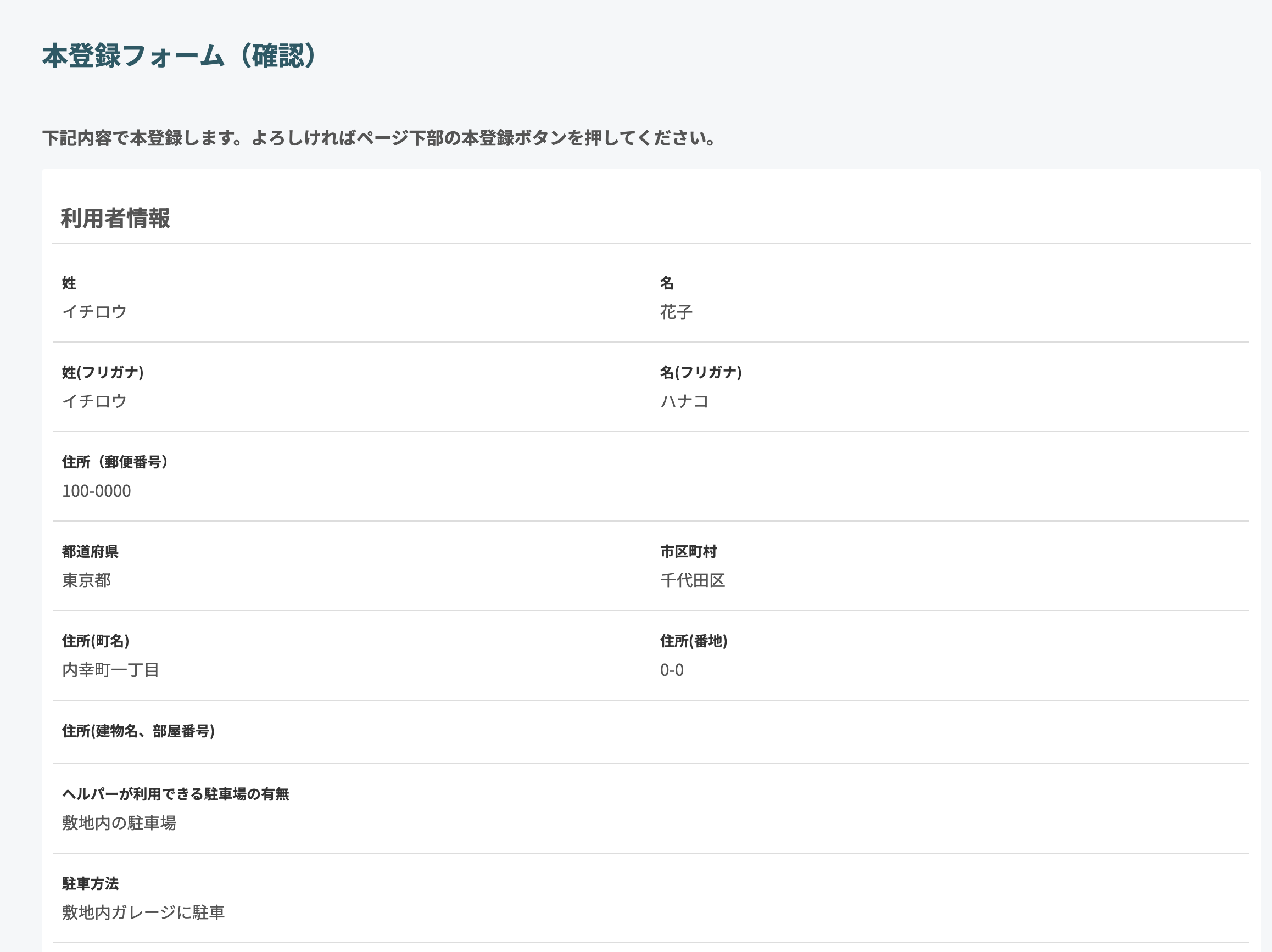Screen dimensions: 1272x952
Task: Click the 姓 field label
Action: [x=69, y=283]
